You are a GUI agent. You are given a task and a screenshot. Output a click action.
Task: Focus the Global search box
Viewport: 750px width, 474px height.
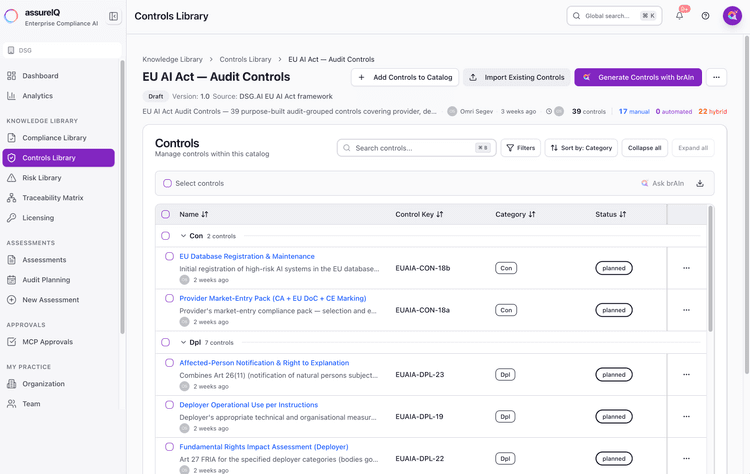614,16
